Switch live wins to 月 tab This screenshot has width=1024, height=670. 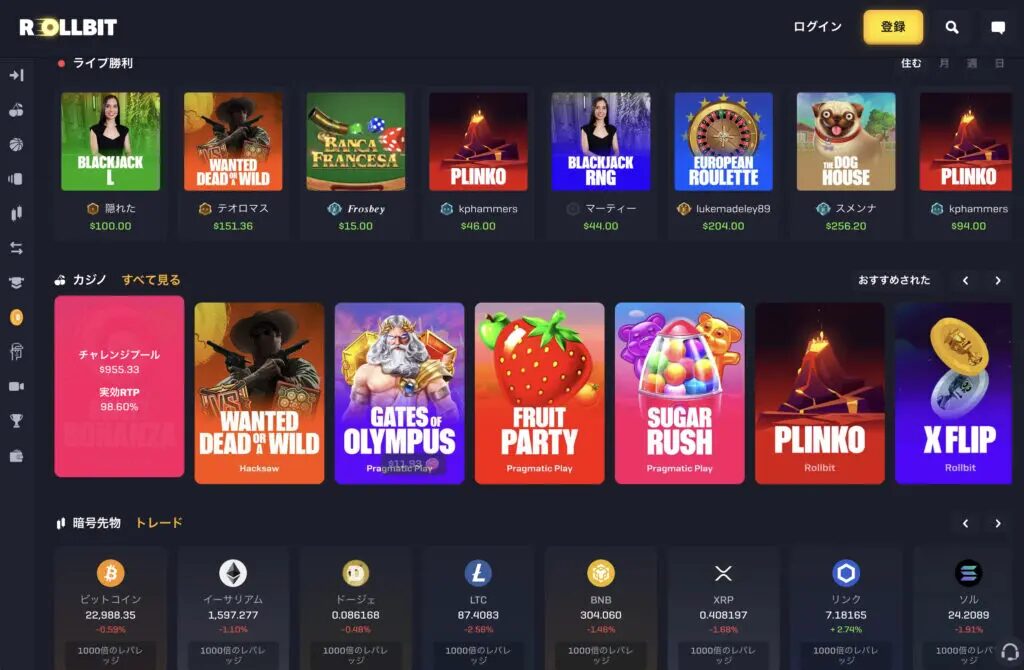tap(944, 63)
